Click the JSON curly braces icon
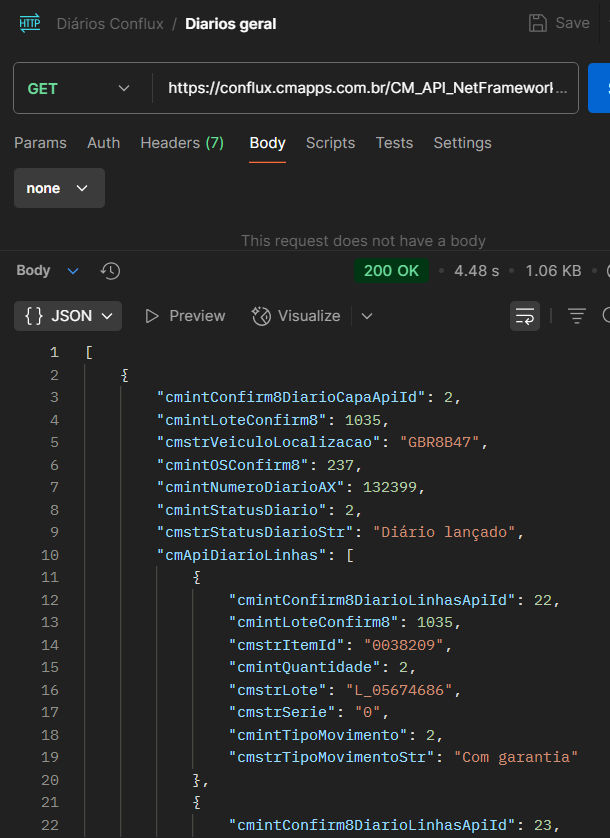 [x=34, y=316]
